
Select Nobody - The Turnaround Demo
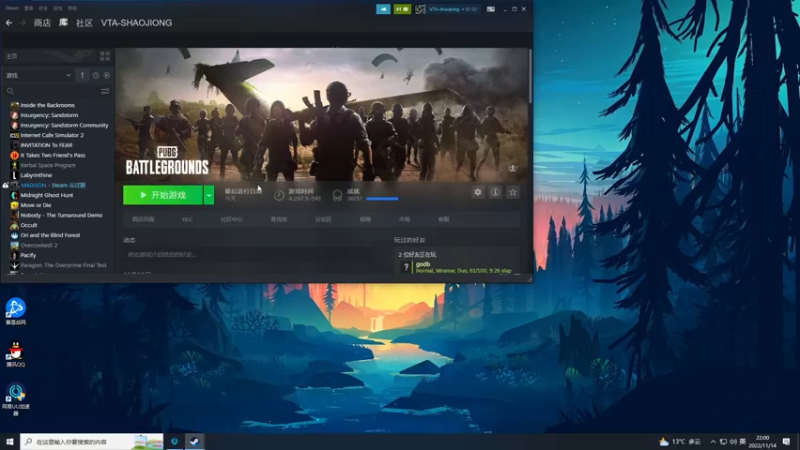click(x=61, y=215)
